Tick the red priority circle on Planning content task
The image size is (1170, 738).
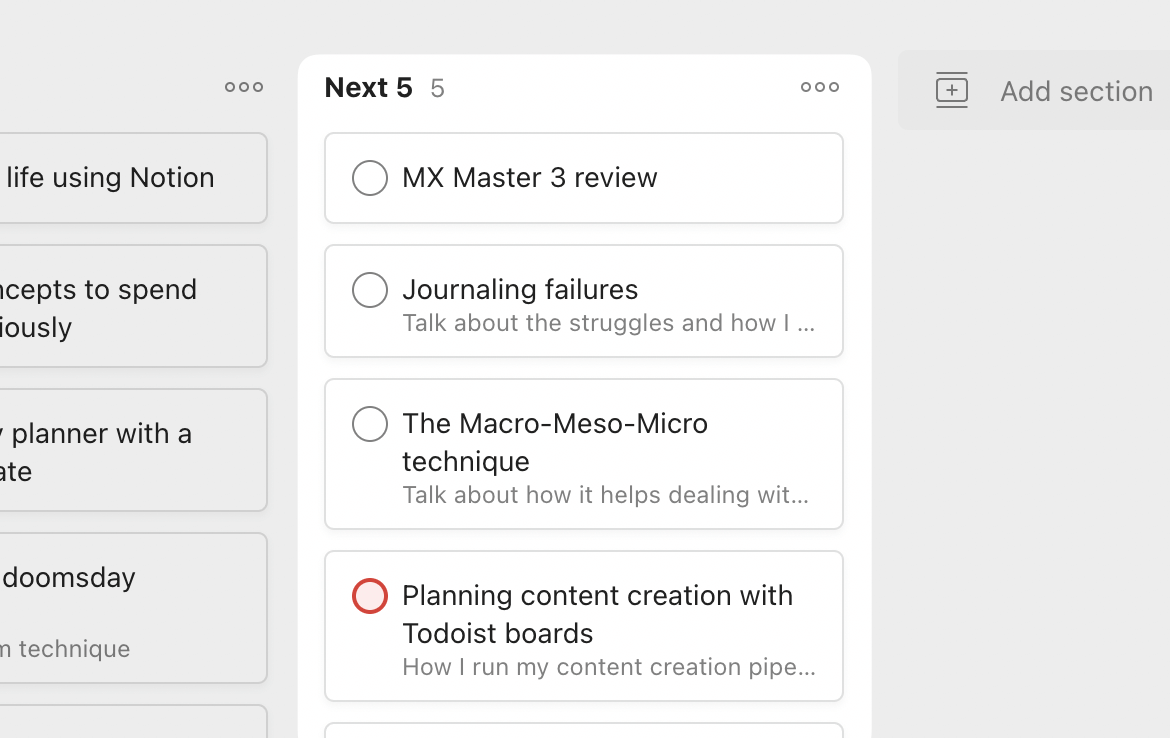tap(370, 596)
